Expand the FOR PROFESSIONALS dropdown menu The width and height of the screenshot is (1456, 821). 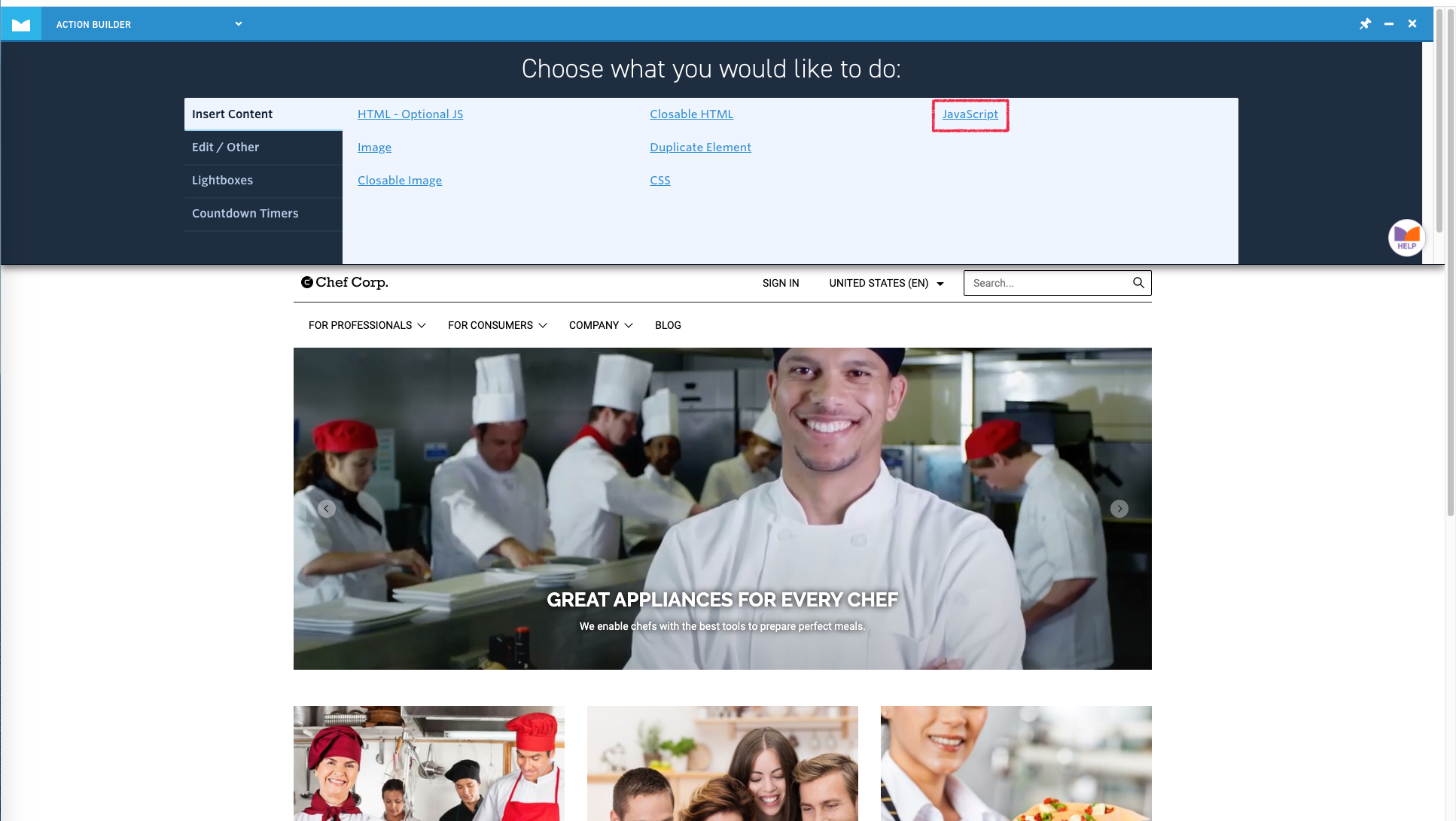pyautogui.click(x=367, y=325)
